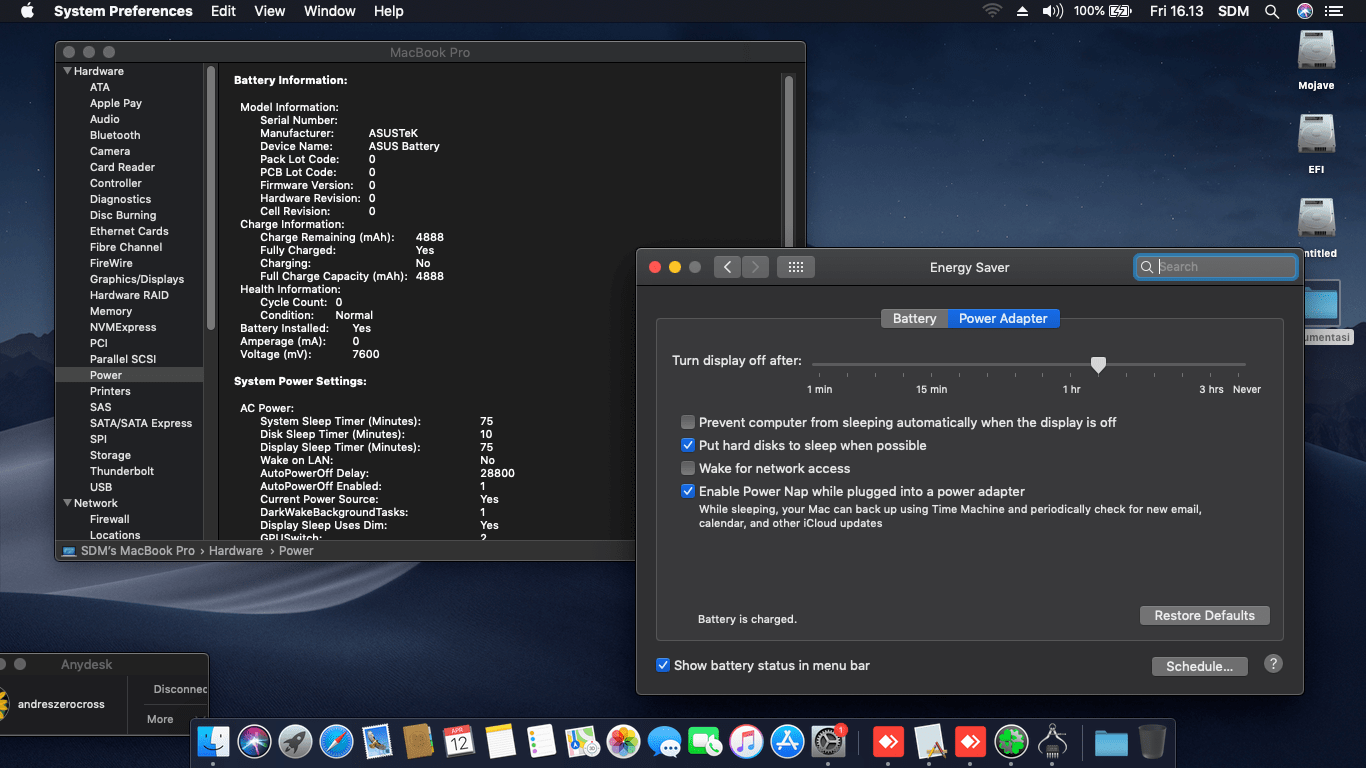Open the Help question mark button
Image resolution: width=1366 pixels, height=768 pixels.
pyautogui.click(x=1273, y=664)
